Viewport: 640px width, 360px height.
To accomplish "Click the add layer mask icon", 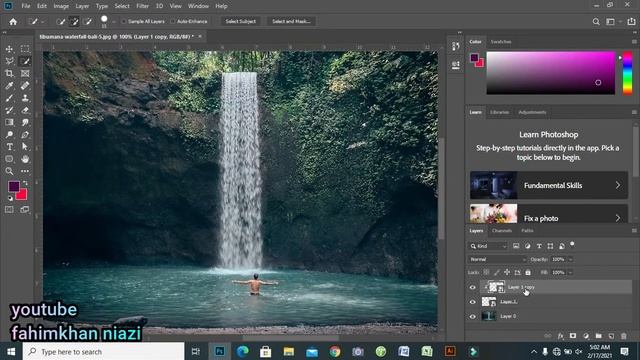I will coord(573,336).
